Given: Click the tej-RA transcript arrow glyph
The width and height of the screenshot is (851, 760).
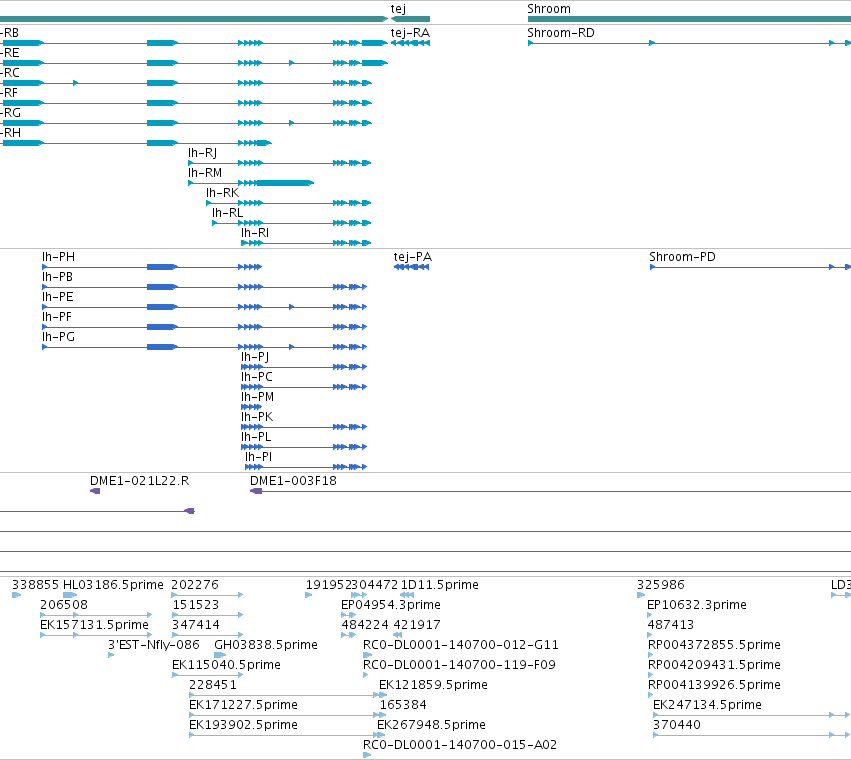Looking at the screenshot, I should pyautogui.click(x=410, y=43).
